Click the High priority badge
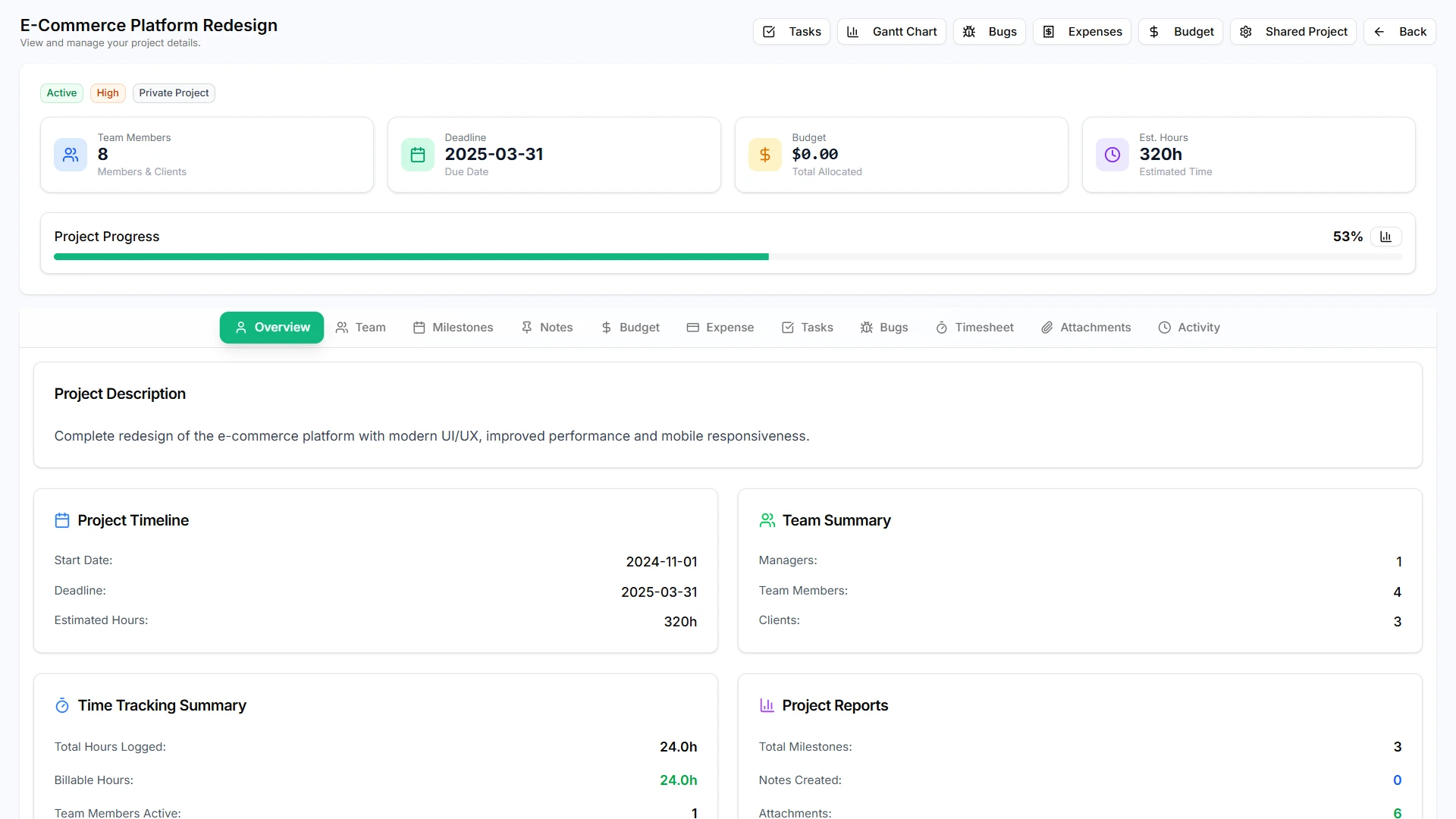Screen dimensions: 1456x819 [108, 93]
